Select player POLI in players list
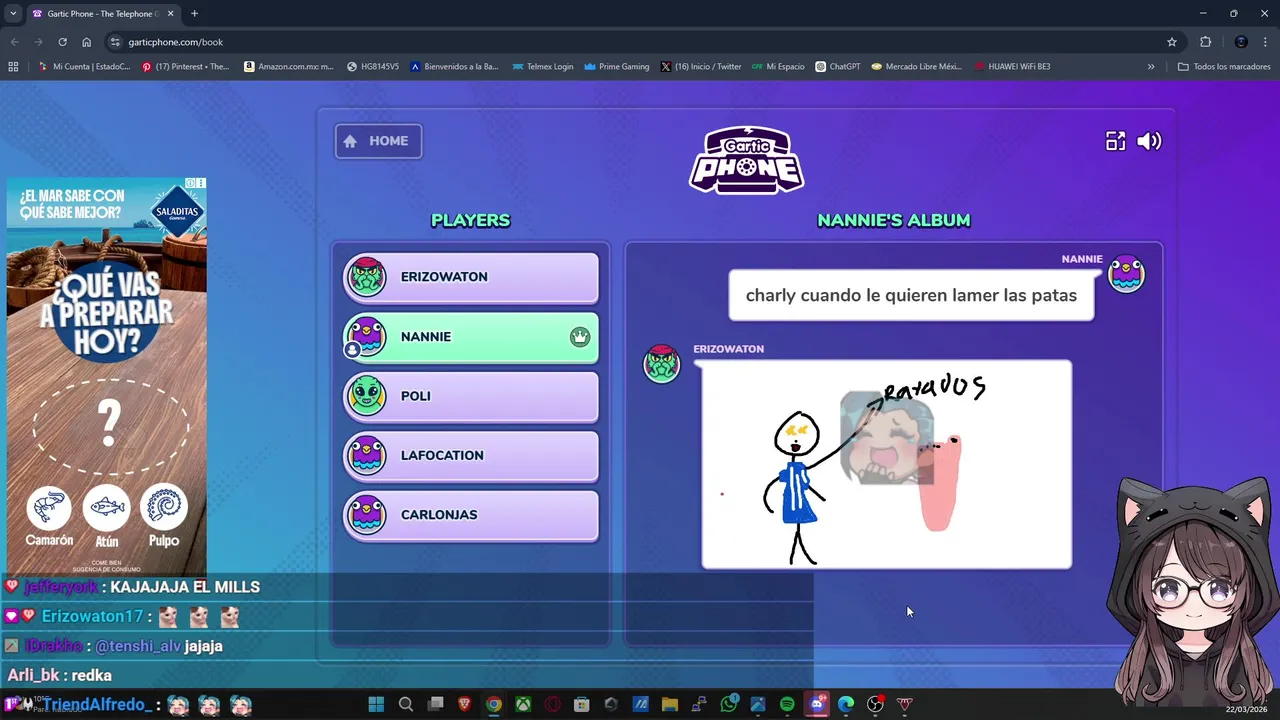The image size is (1280, 720). point(471,396)
